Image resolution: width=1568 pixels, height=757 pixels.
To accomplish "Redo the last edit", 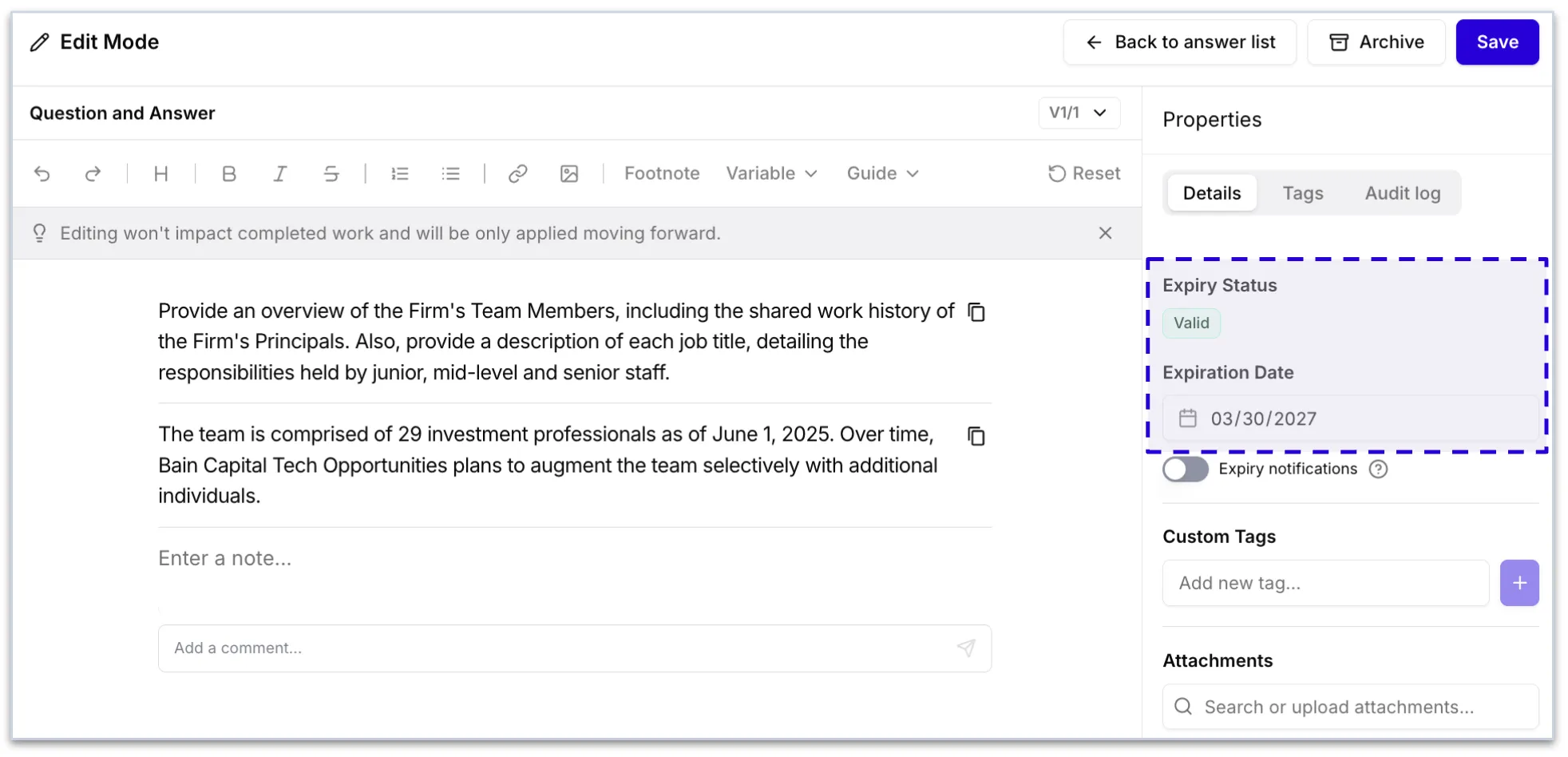I will click(x=93, y=173).
